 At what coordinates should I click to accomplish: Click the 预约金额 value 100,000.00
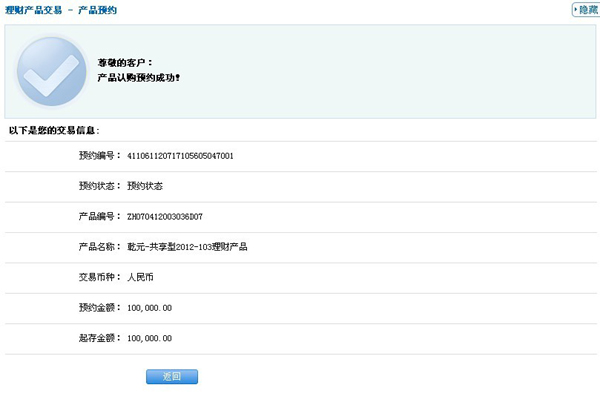click(x=150, y=308)
